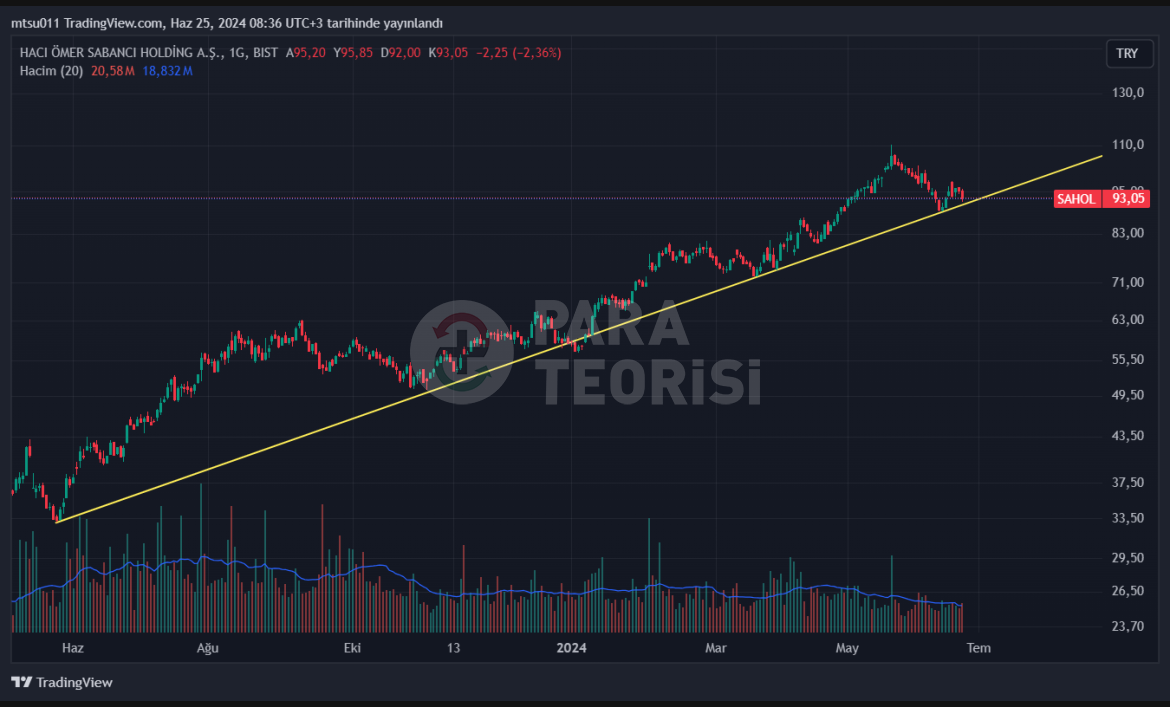Click the 29,50 price axis label
Viewport: 1170px width, 707px height.
tap(1127, 558)
